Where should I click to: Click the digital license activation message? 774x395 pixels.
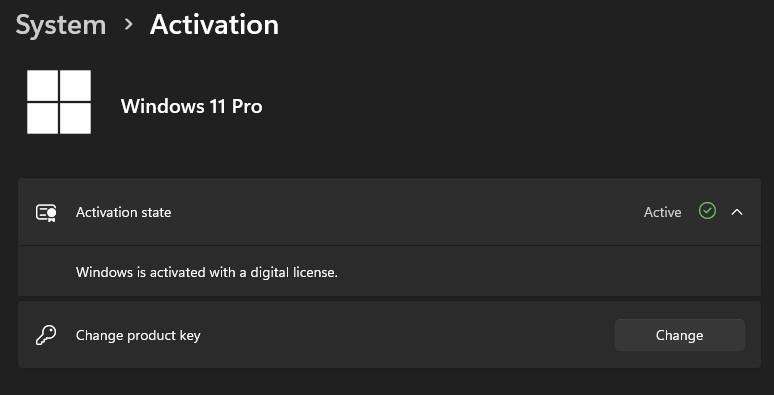tap(207, 272)
